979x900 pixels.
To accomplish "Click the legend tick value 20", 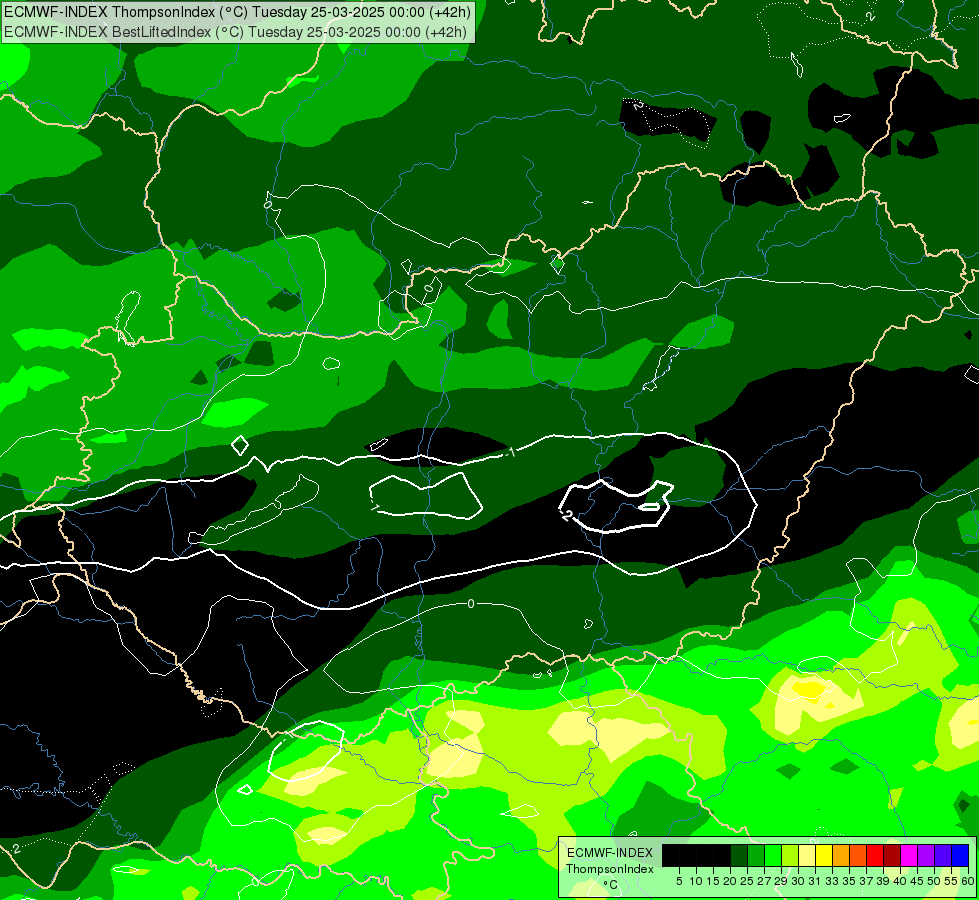I will 730,881.
